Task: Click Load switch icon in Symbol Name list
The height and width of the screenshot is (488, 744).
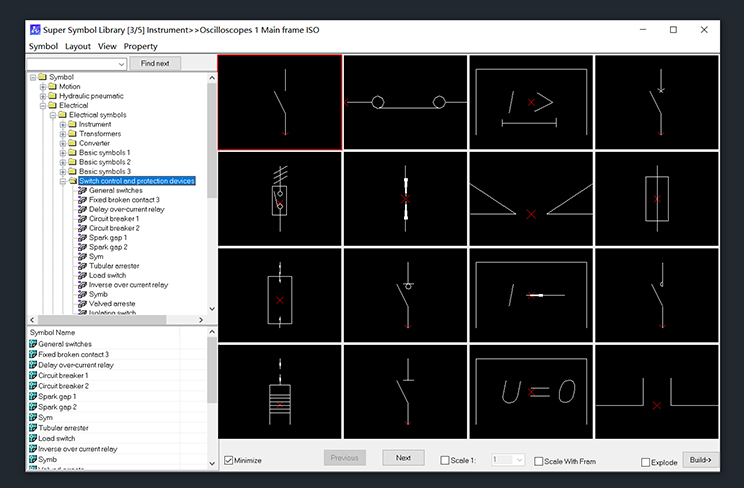Action: (x=33, y=439)
